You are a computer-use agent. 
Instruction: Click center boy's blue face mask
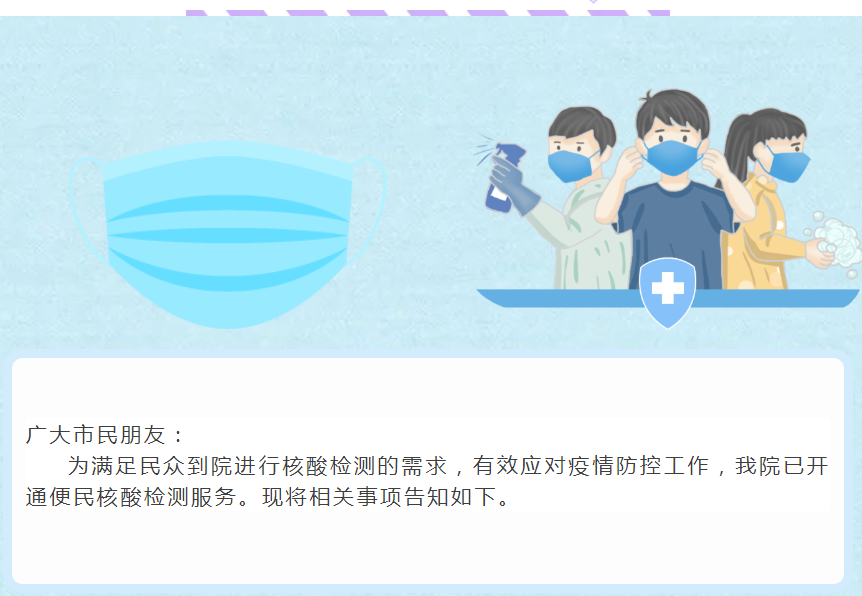point(673,157)
